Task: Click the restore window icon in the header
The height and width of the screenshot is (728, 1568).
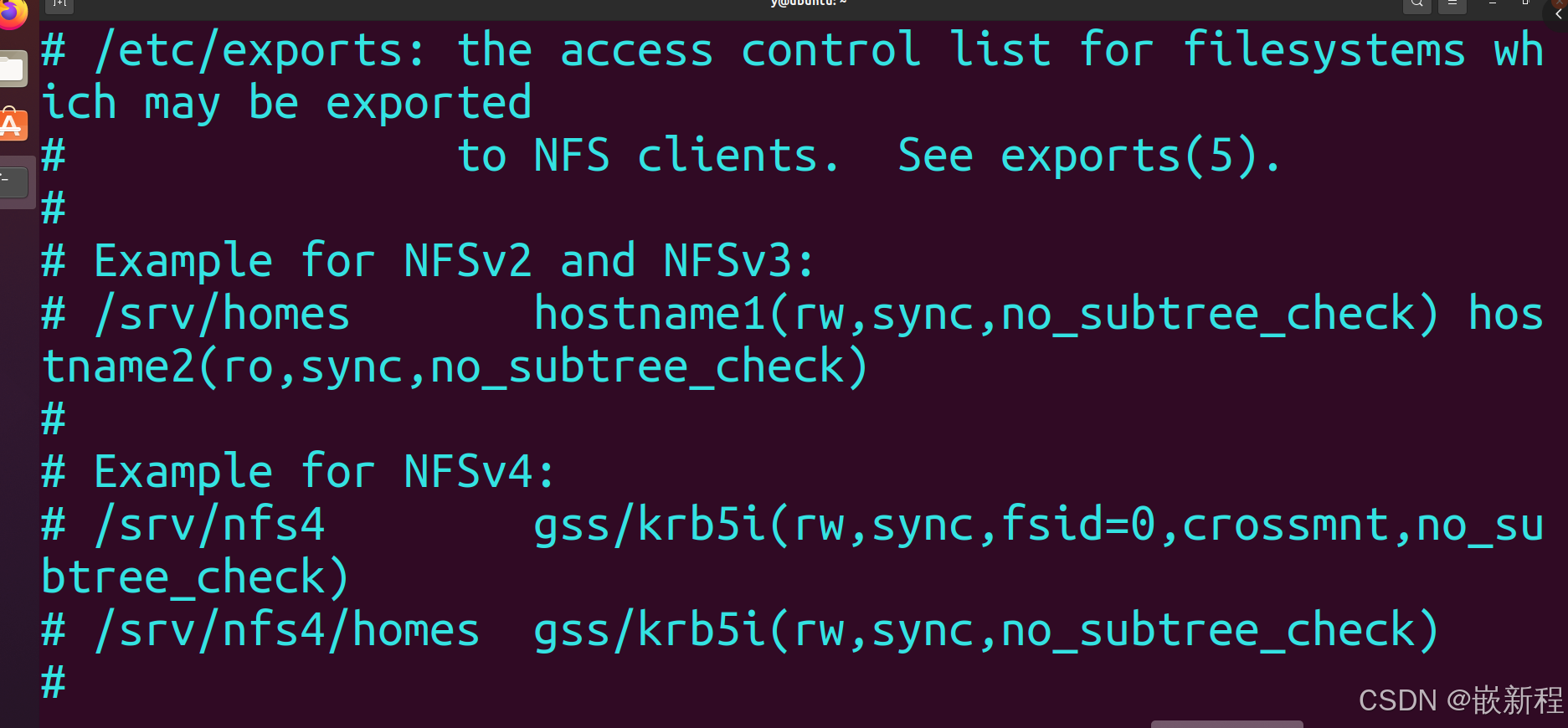Action: (1525, 3)
